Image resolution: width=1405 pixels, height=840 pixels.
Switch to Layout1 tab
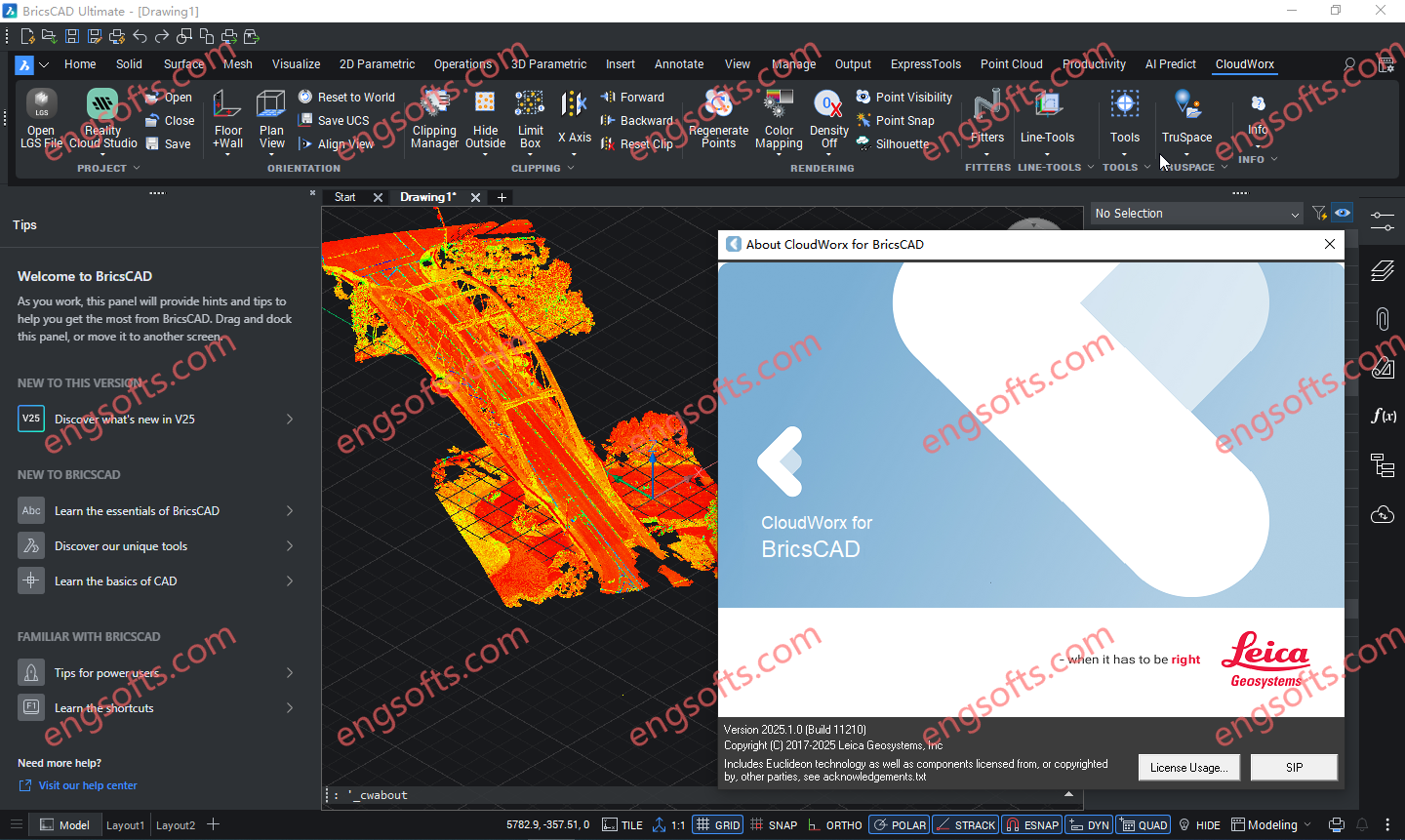[x=125, y=825]
